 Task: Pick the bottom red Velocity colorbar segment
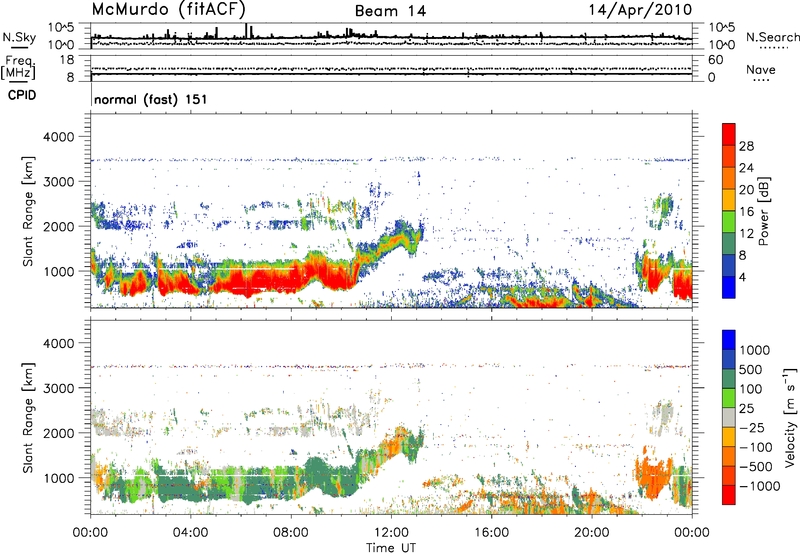click(x=729, y=495)
